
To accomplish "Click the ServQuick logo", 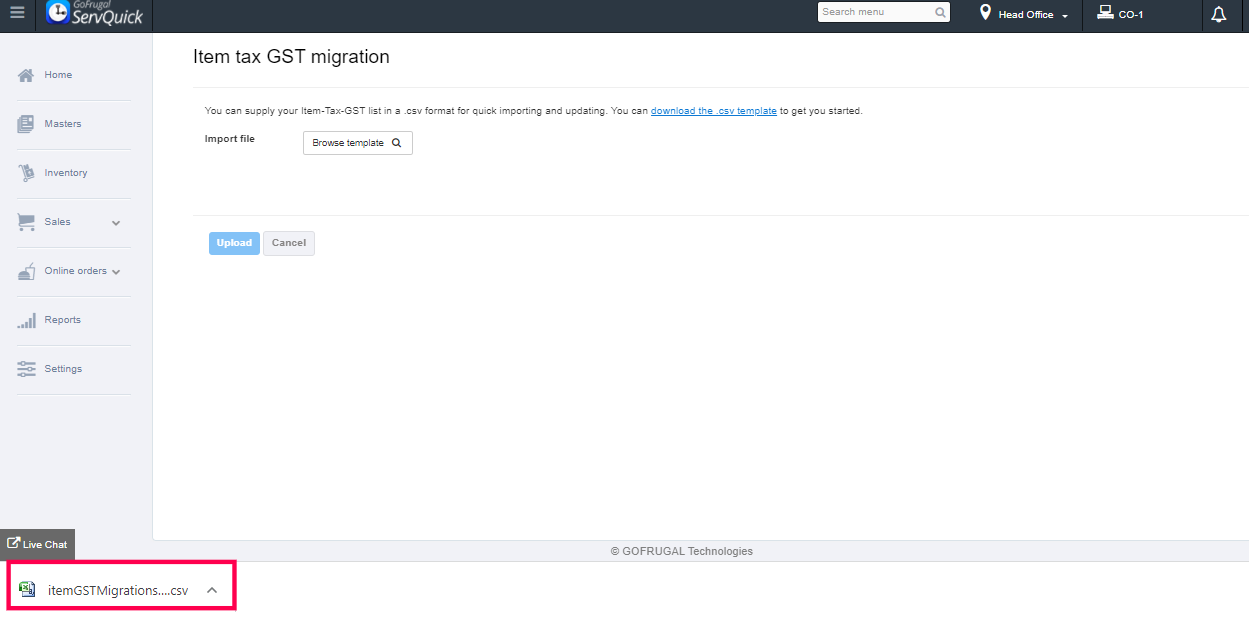I will click(95, 13).
